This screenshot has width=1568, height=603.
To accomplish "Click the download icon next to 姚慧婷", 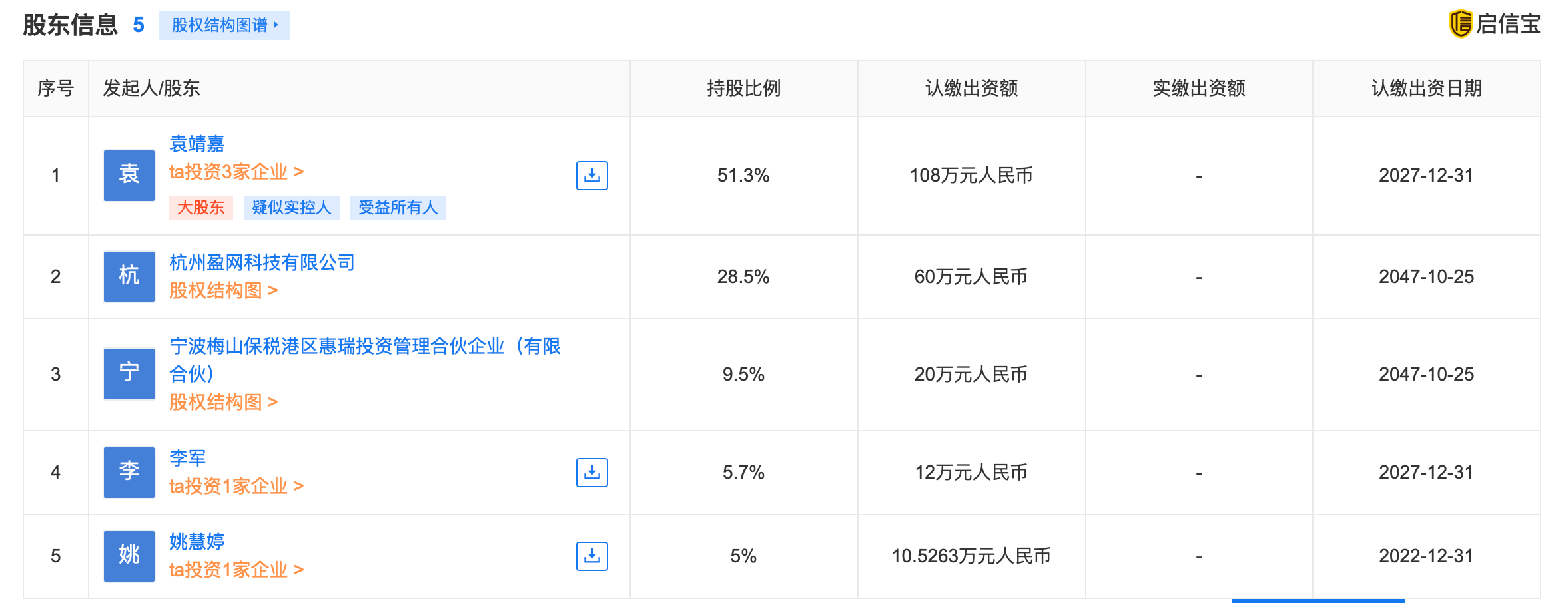I will pyautogui.click(x=591, y=556).
